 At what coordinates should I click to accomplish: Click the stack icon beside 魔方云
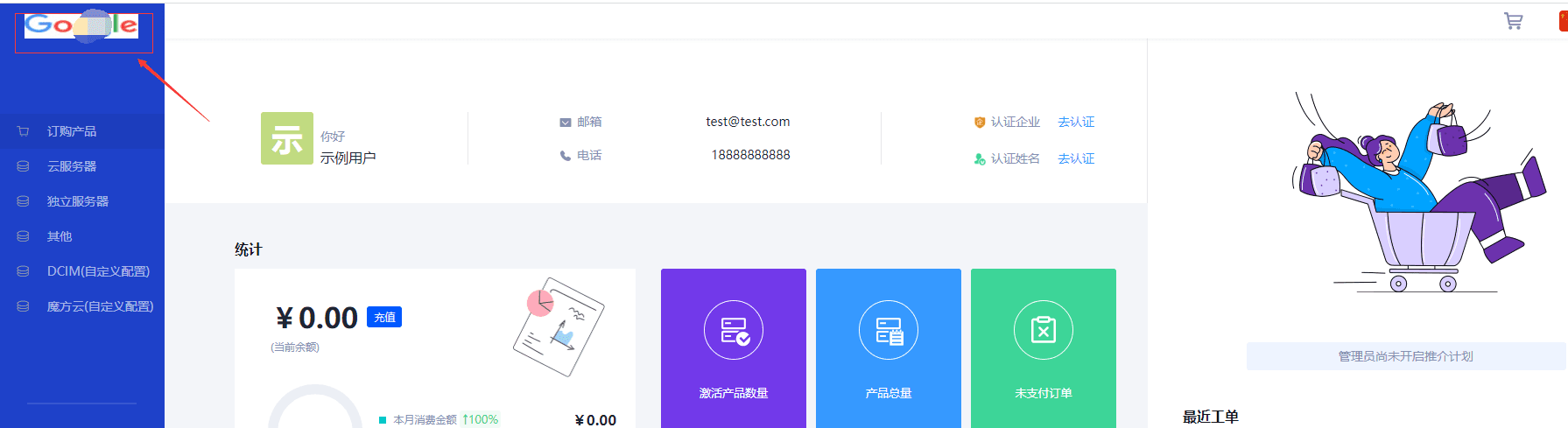[x=24, y=306]
